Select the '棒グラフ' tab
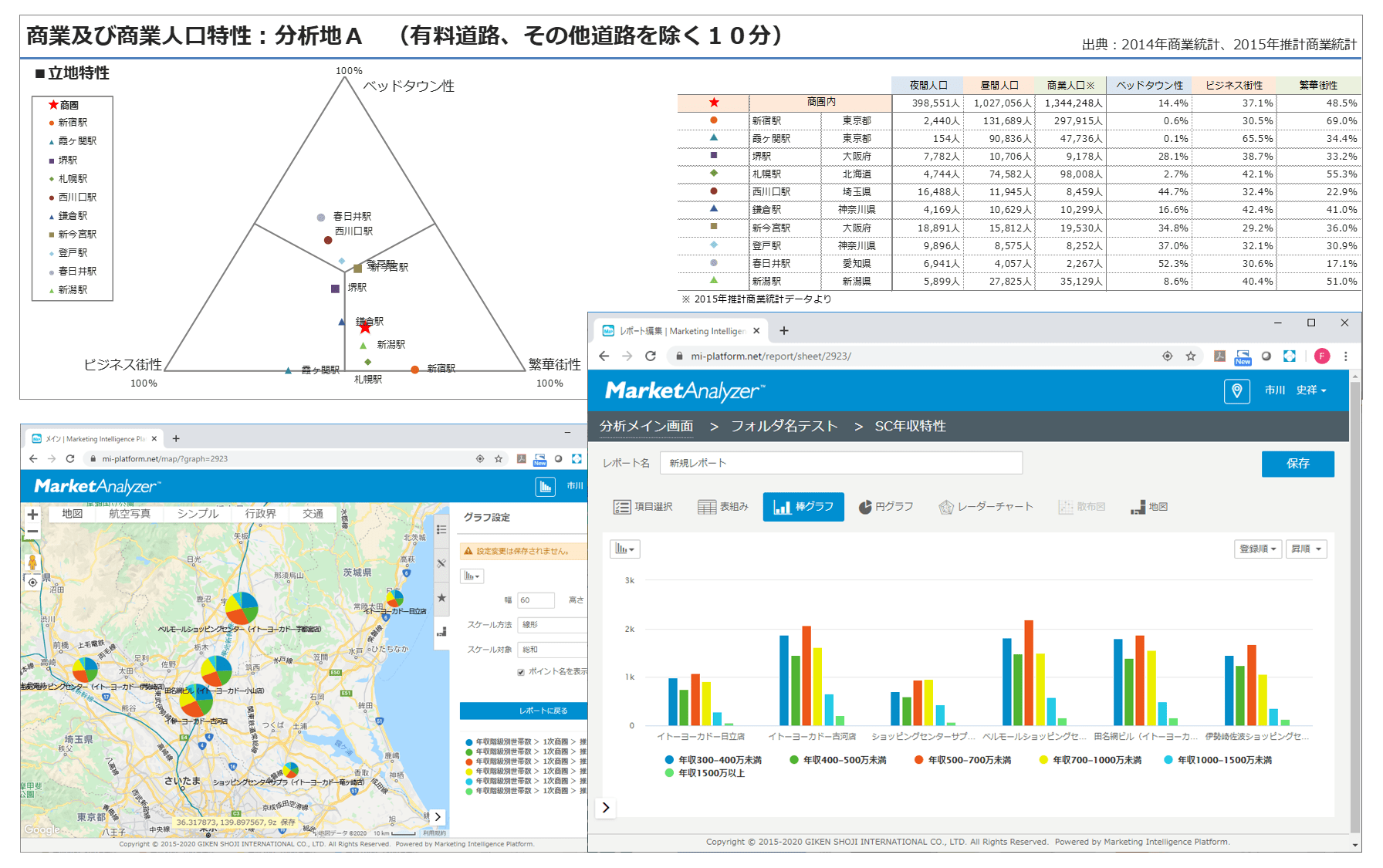Image resolution: width=1383 pixels, height=868 pixels. 803,507
